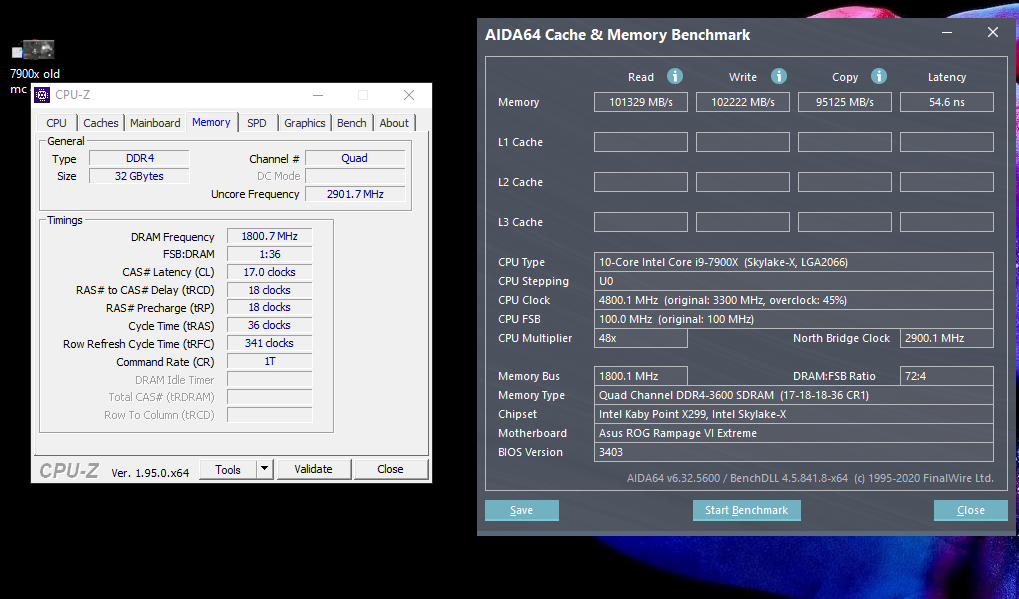The height and width of the screenshot is (599, 1019).
Task: Click the CPU-Z window title text
Action: (73, 95)
